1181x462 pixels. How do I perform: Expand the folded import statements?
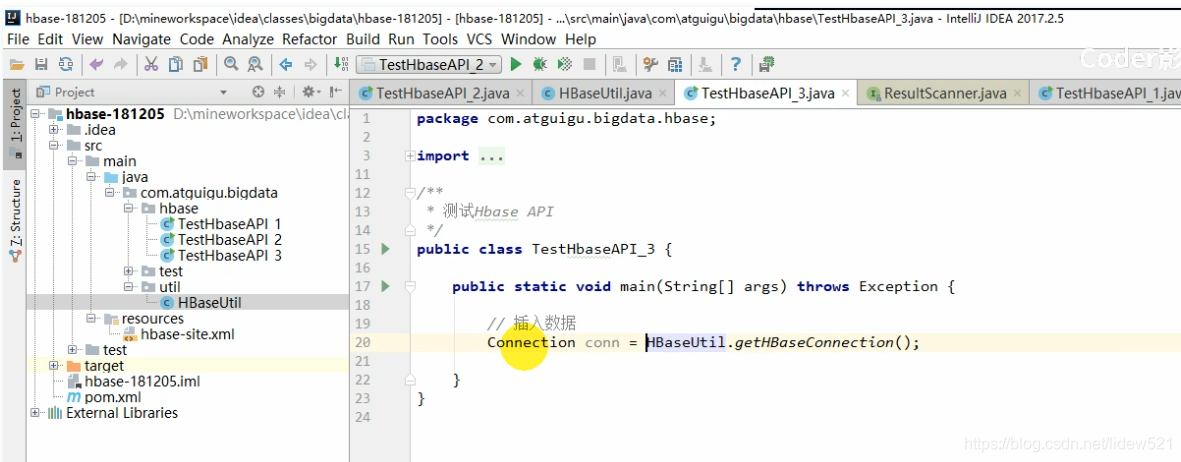coord(410,156)
